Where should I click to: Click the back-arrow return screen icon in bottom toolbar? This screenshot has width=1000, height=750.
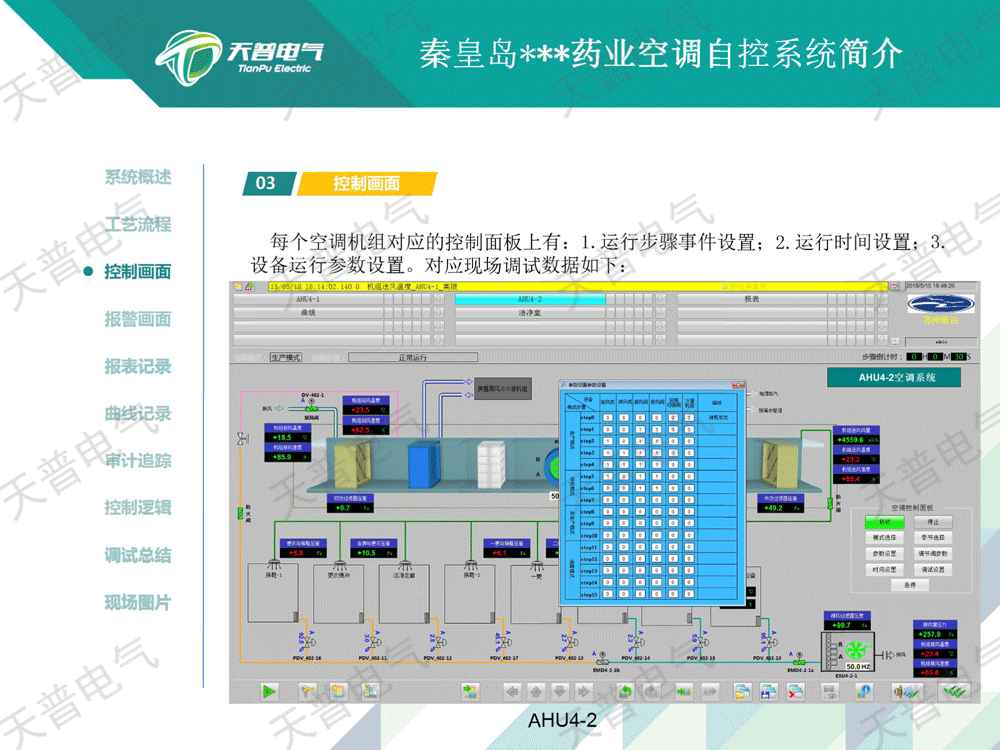(624, 691)
